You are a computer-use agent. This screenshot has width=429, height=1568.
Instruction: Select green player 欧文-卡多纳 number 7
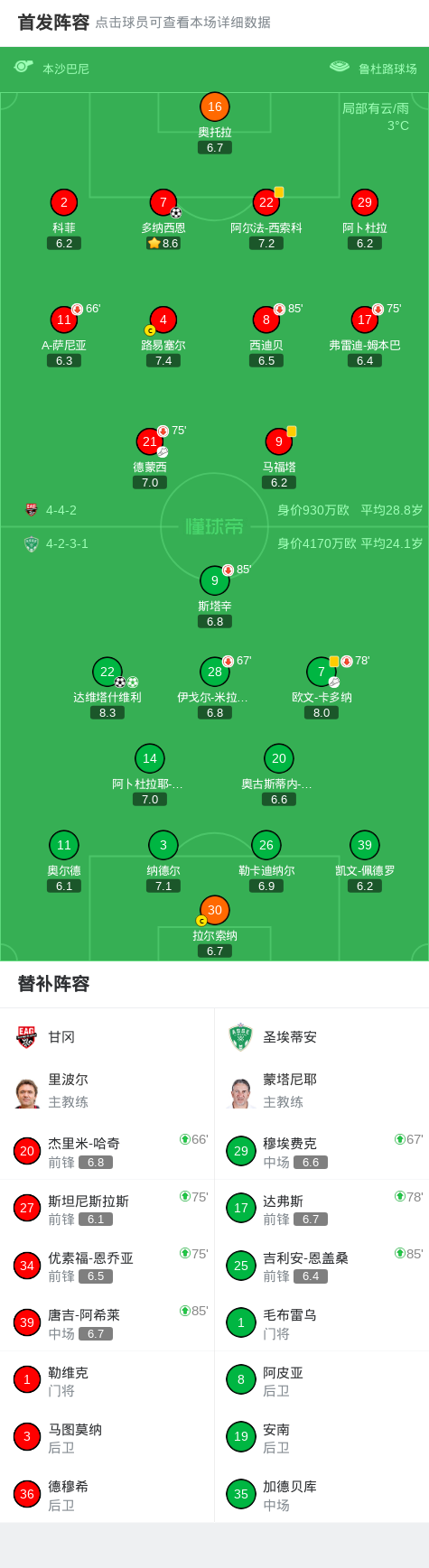[322, 672]
